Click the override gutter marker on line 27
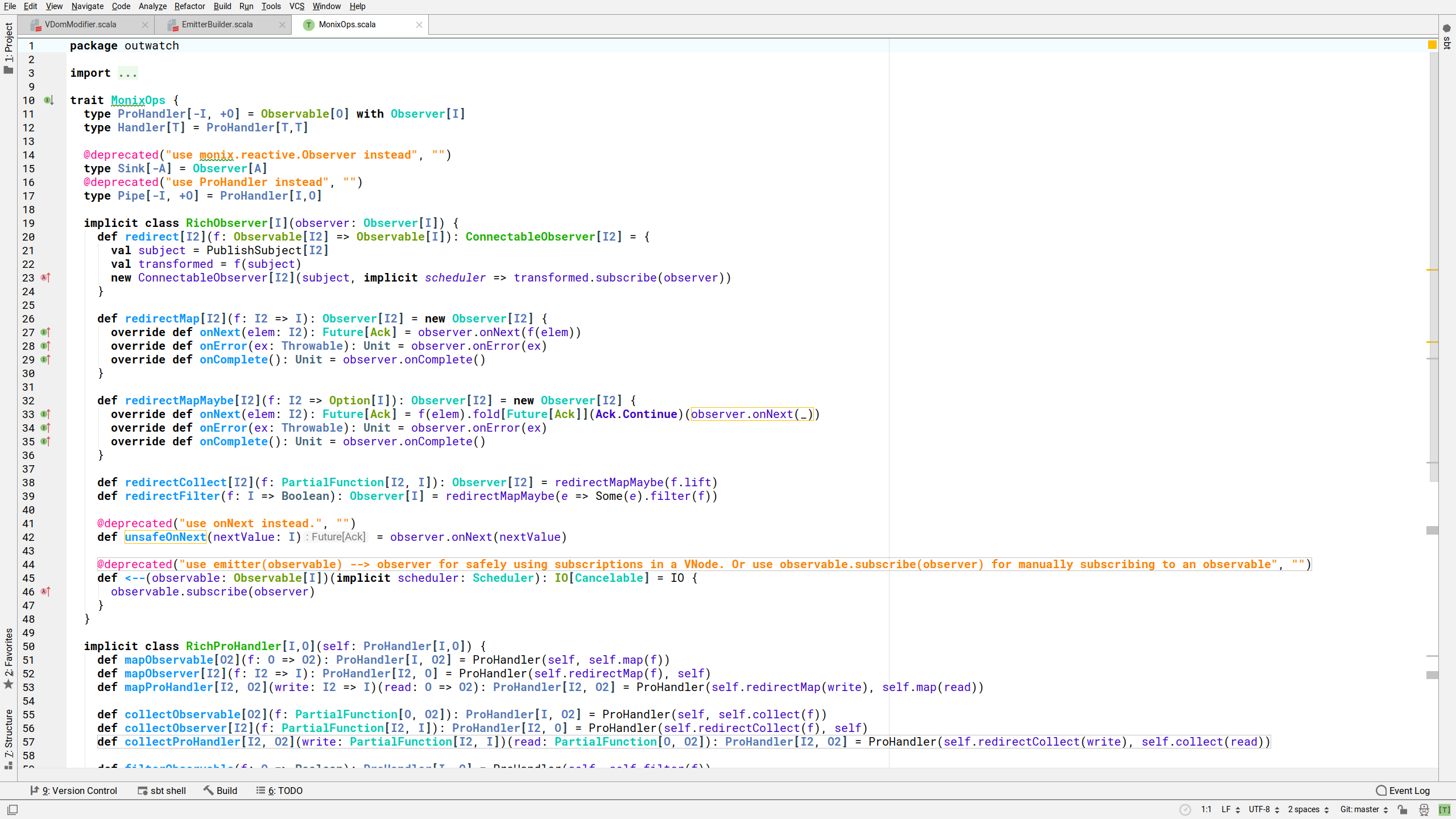Viewport: 1456px width, 819px height. 45,332
